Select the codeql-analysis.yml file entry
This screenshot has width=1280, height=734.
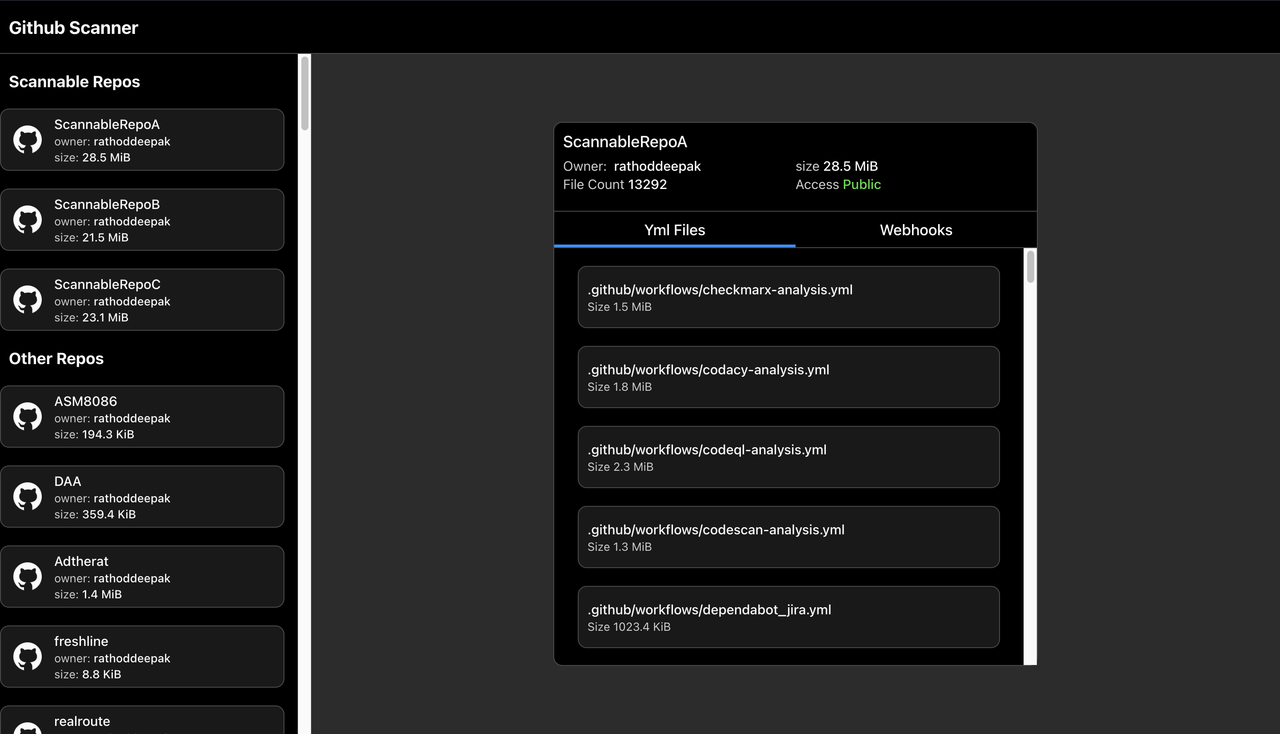pos(788,456)
